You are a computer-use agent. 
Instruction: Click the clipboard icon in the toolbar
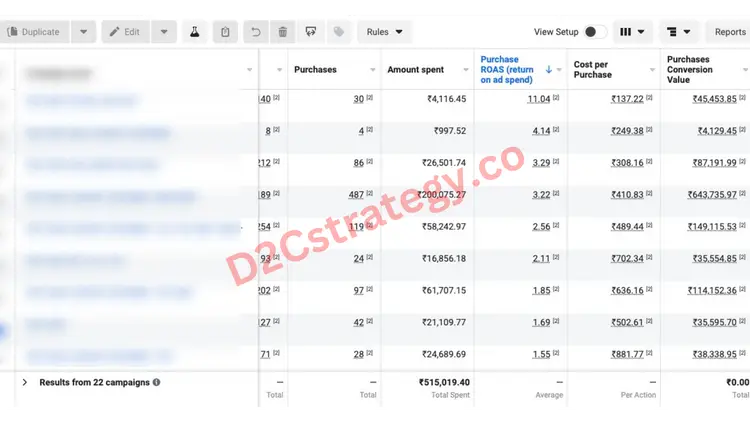point(225,32)
